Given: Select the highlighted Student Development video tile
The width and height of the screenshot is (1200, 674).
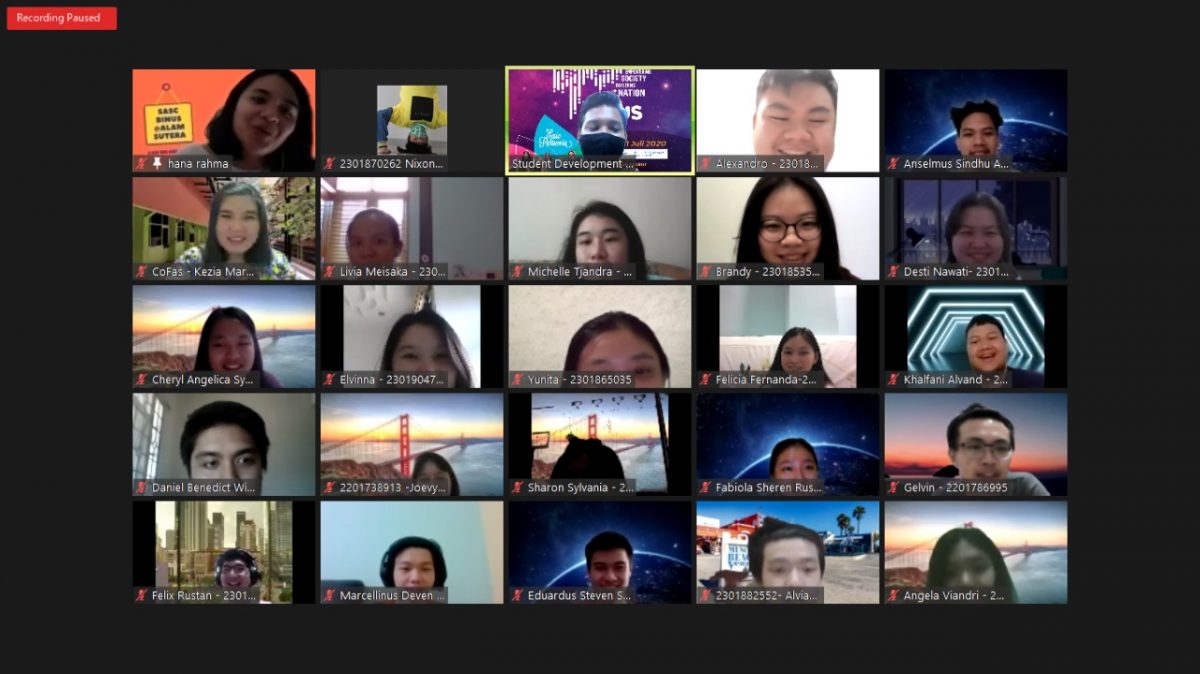Looking at the screenshot, I should (600, 120).
